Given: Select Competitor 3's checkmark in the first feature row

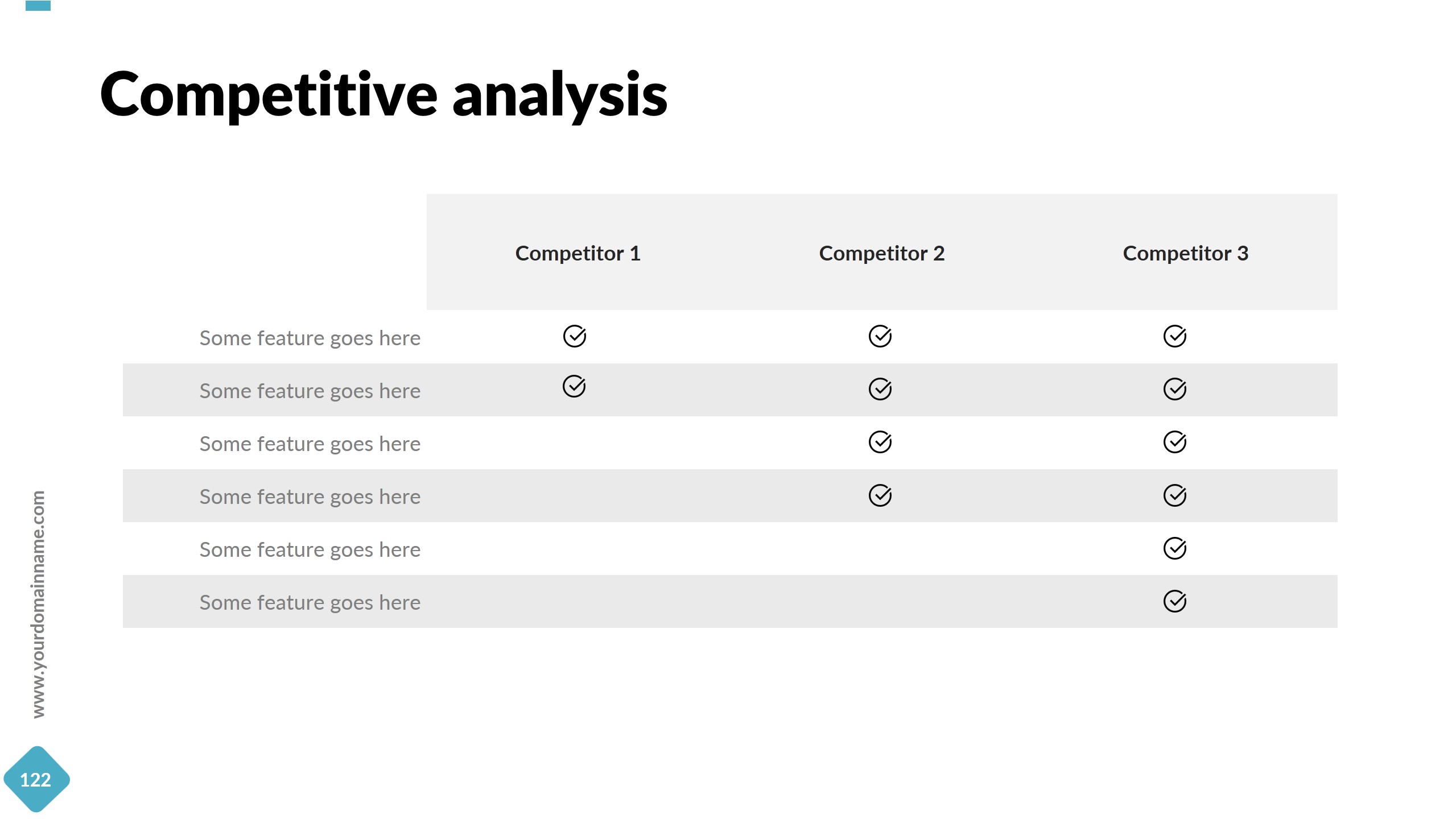Looking at the screenshot, I should 1174,336.
